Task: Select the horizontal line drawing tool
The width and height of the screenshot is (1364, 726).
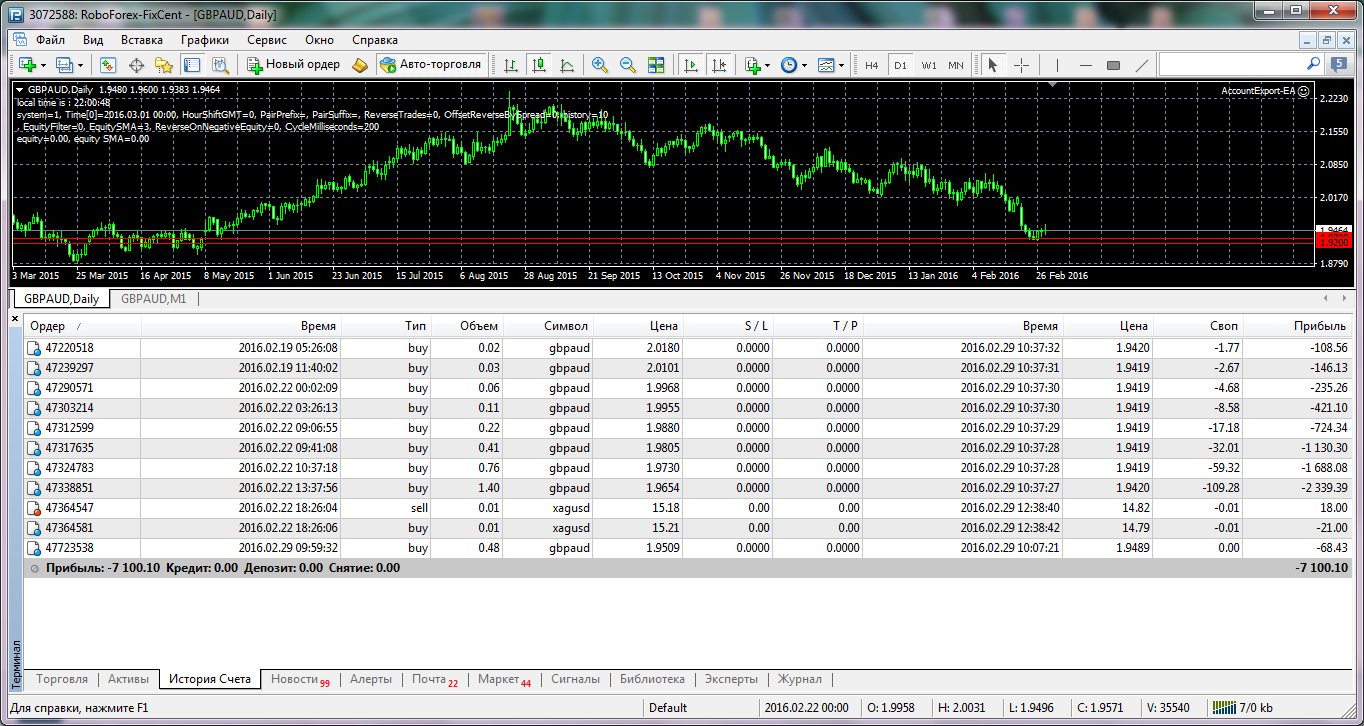Action: click(1086, 65)
